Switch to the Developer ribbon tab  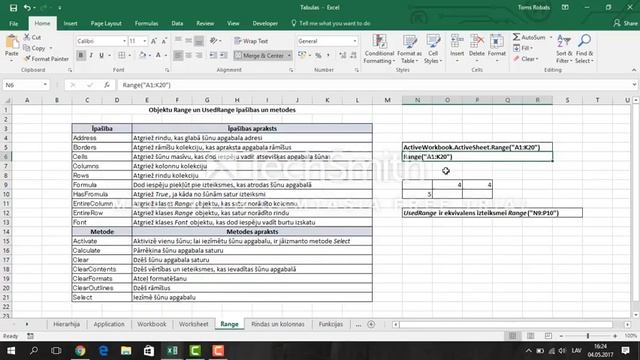(x=265, y=24)
